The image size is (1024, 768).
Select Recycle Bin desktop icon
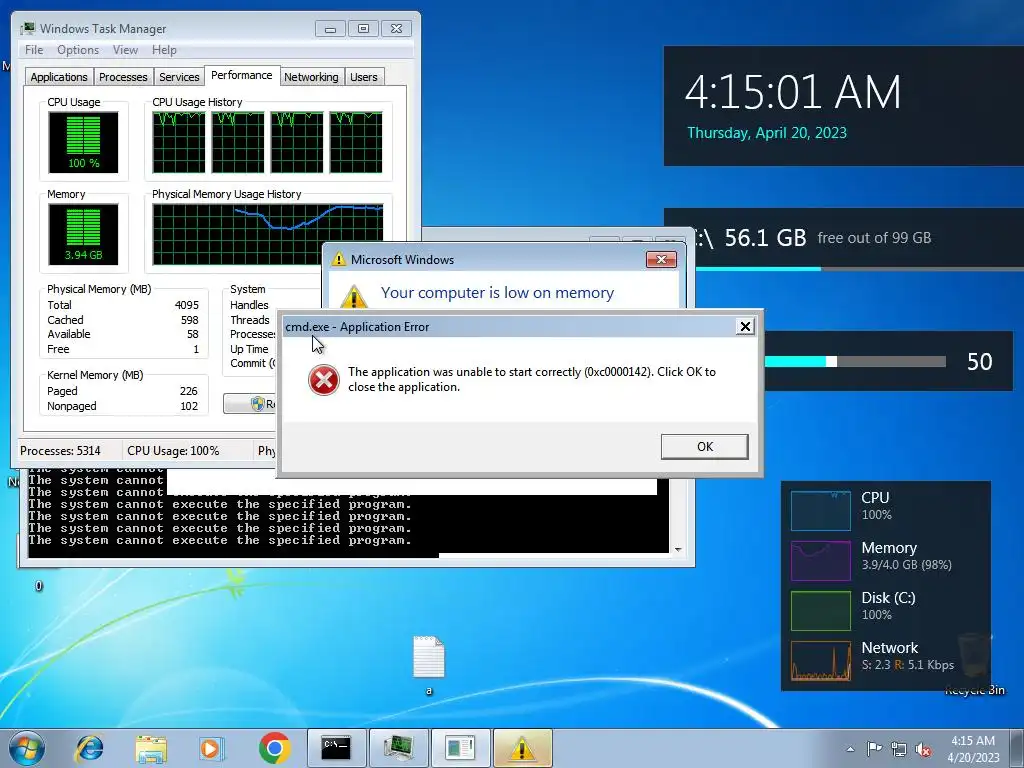(x=975, y=663)
